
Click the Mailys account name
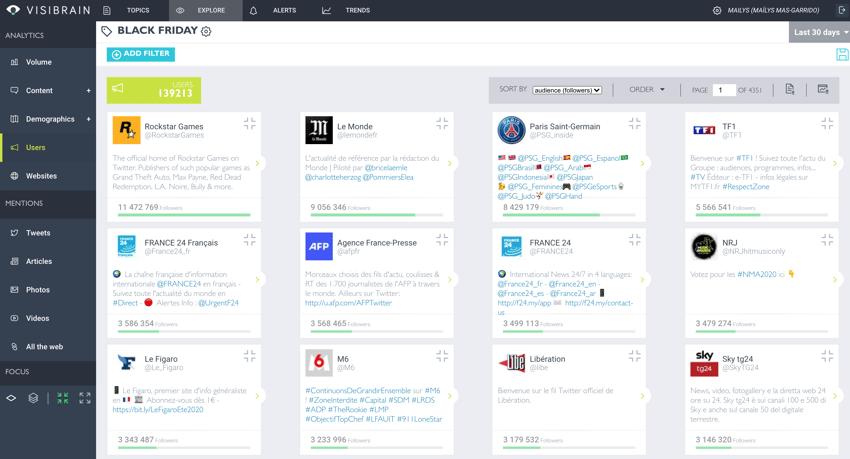coord(773,10)
